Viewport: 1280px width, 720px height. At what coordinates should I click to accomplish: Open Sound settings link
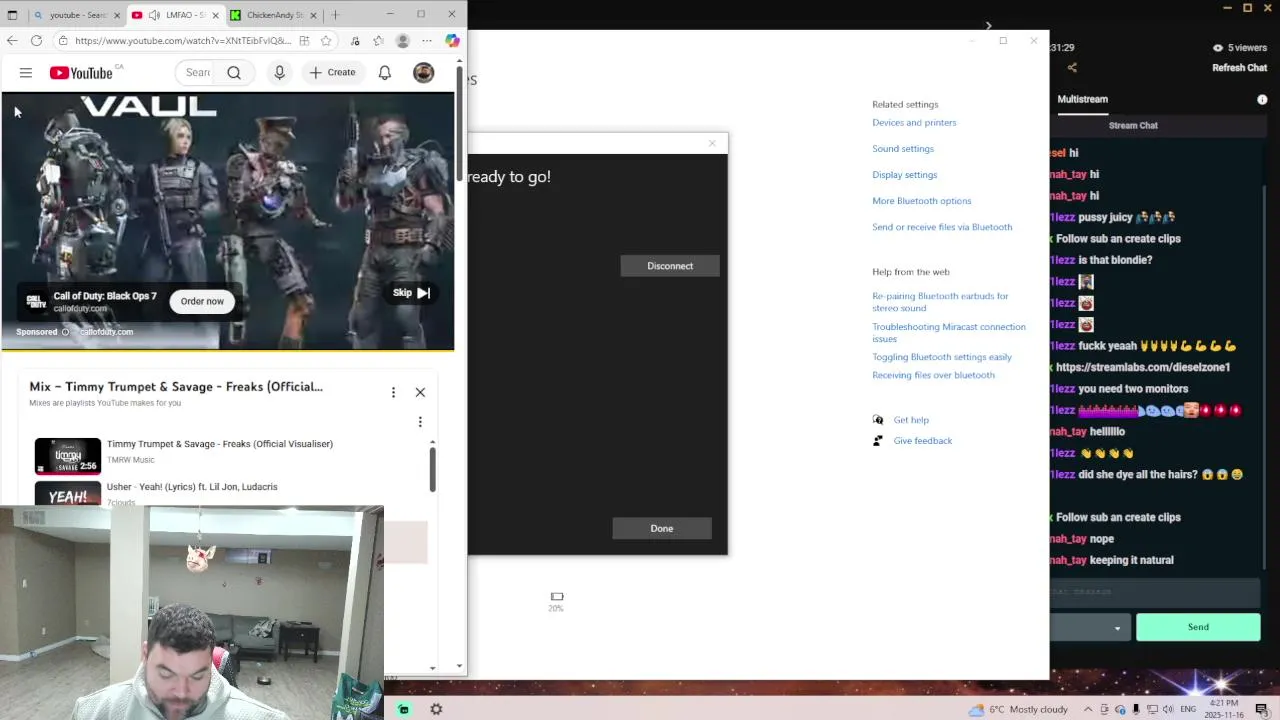point(903,149)
